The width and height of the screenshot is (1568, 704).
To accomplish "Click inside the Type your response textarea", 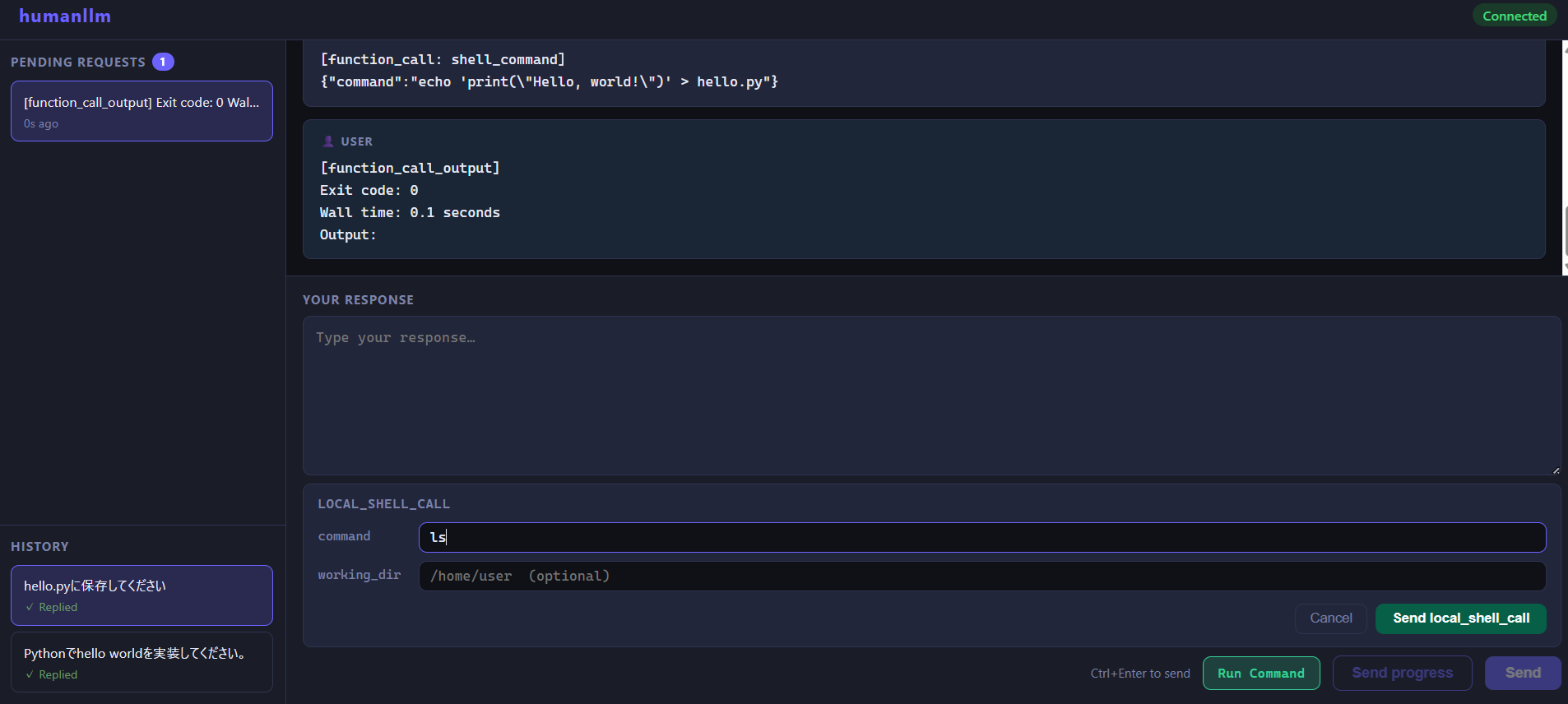I will click(x=931, y=396).
